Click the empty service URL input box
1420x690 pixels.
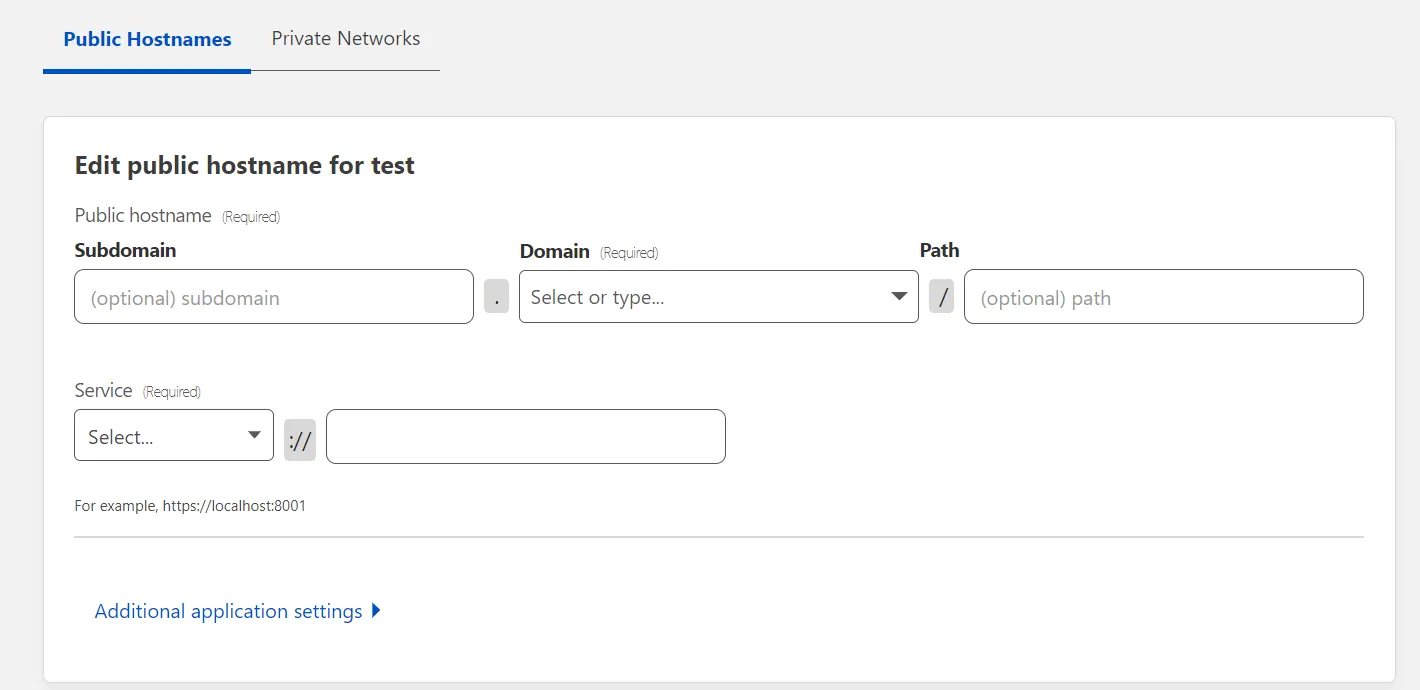(525, 435)
